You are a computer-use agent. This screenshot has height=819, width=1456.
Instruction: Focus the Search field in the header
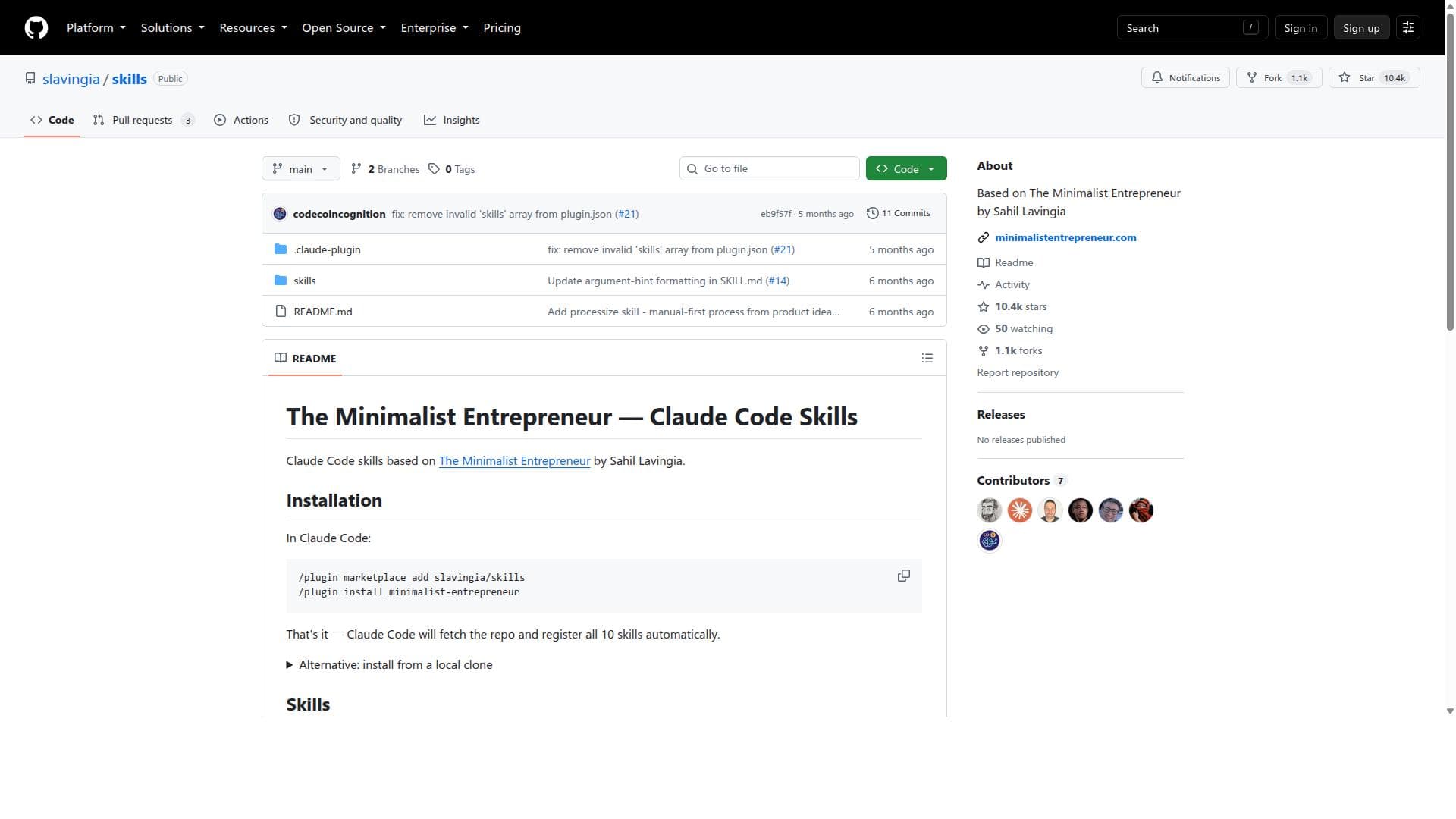click(x=1192, y=28)
